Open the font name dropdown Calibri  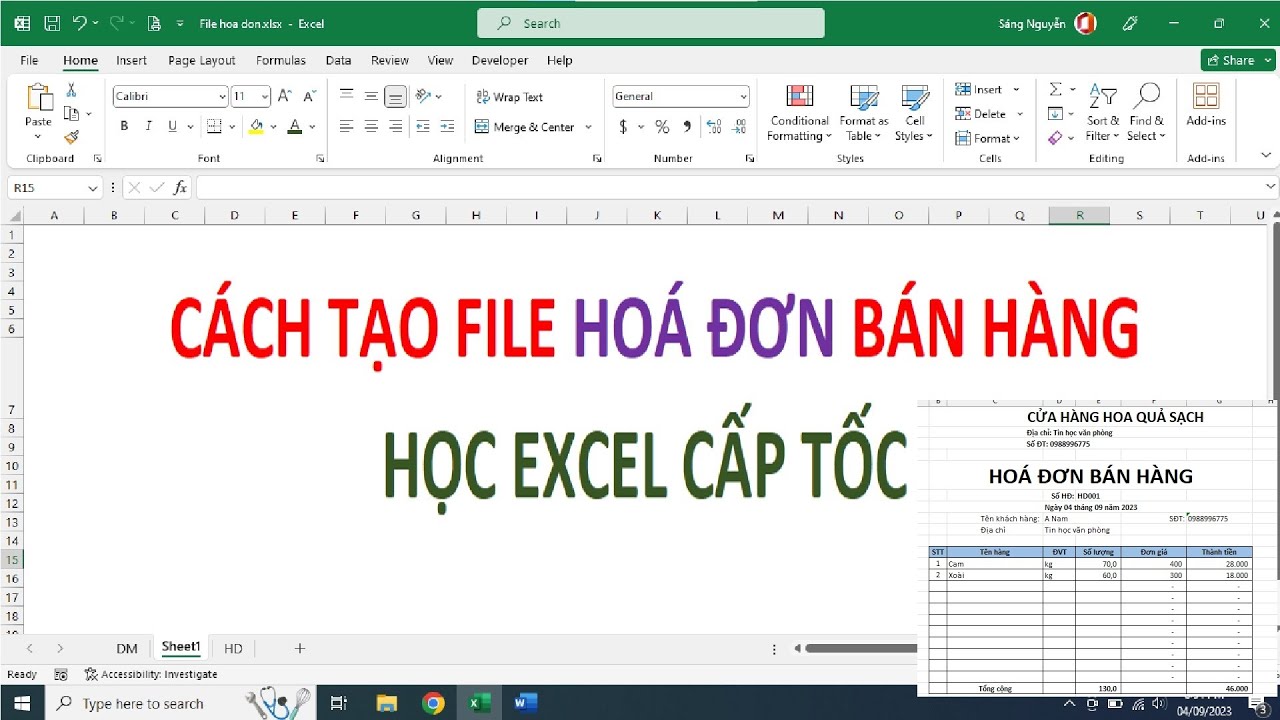click(222, 97)
